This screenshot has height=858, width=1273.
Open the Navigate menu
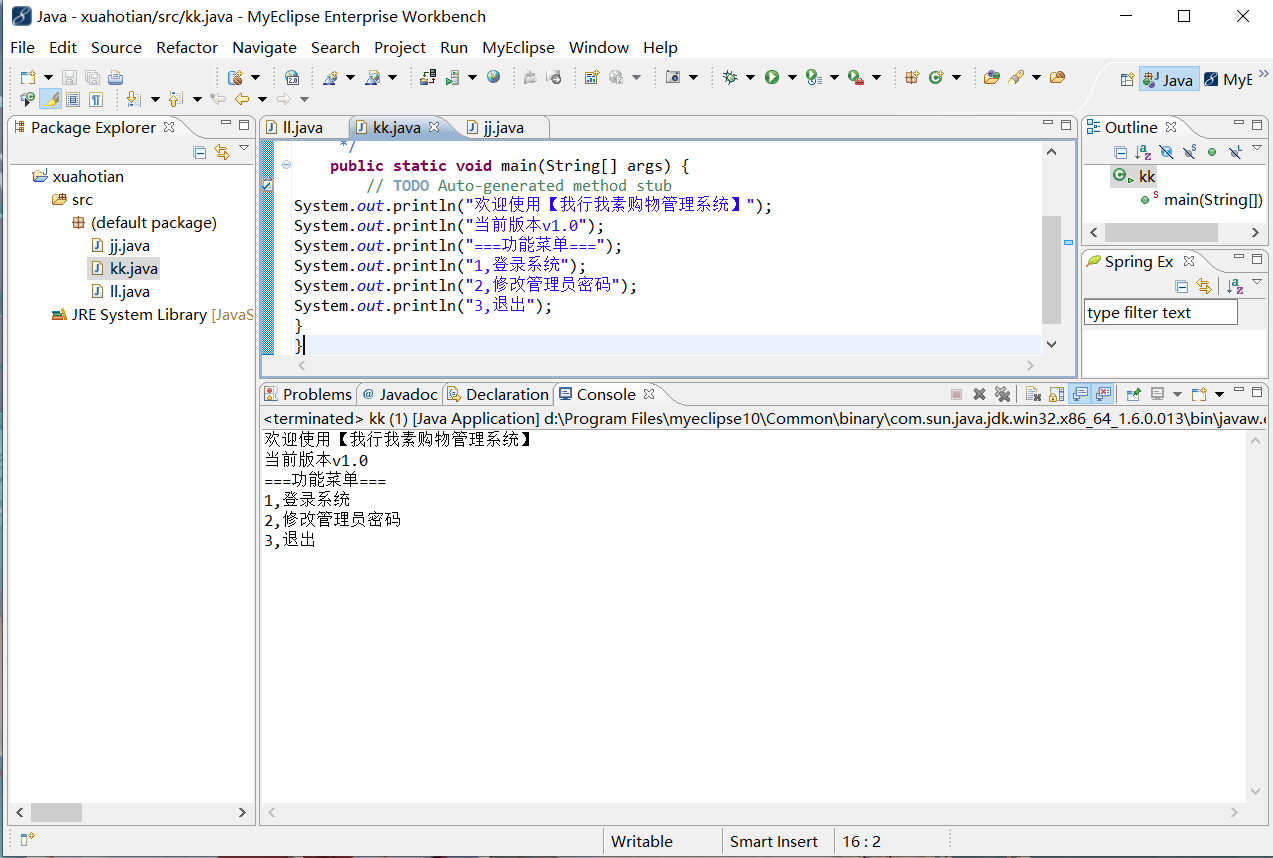pos(264,47)
